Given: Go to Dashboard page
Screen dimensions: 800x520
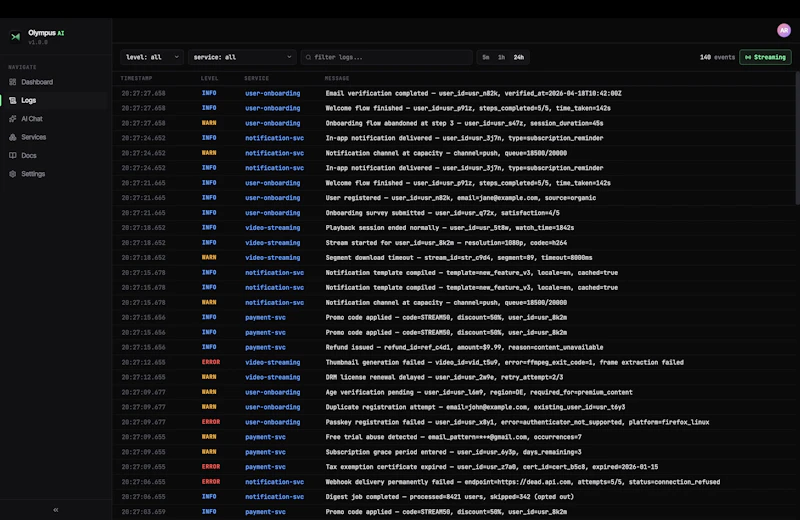Looking at the screenshot, I should pyautogui.click(x=37, y=82).
